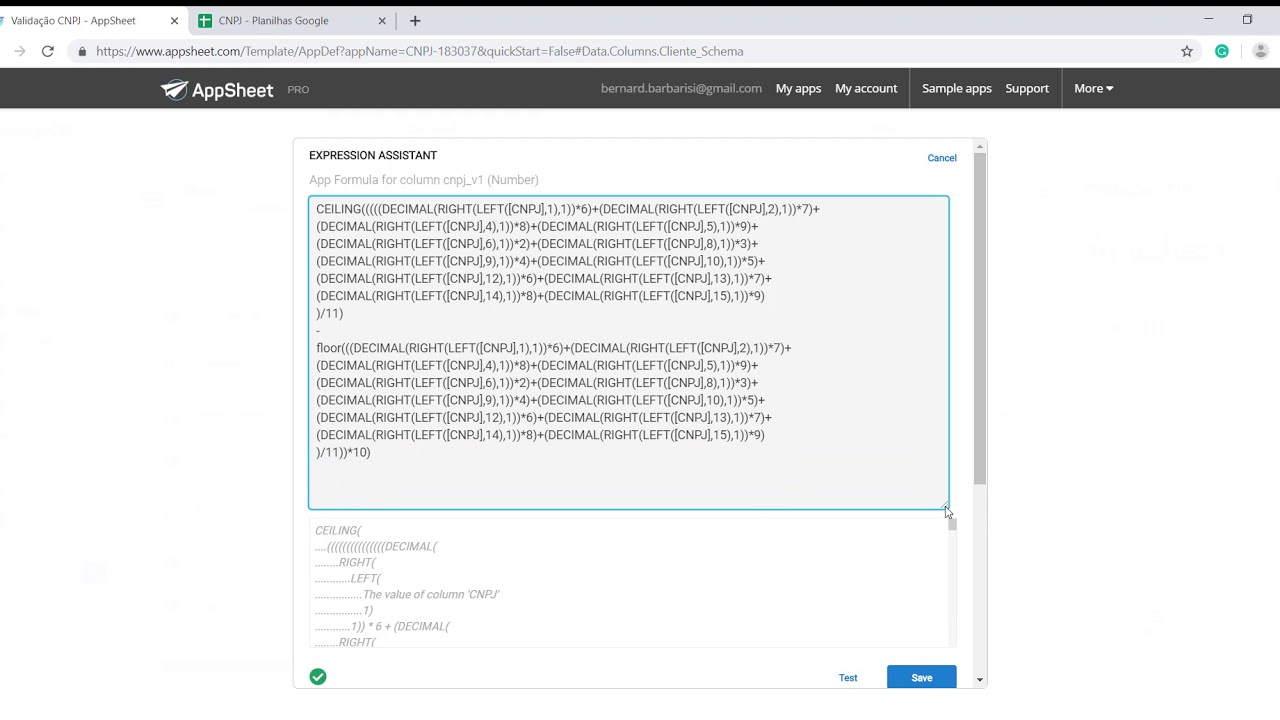Click the bernard.barbarisi email address
Image resolution: width=1280 pixels, height=720 pixels.
pos(681,88)
